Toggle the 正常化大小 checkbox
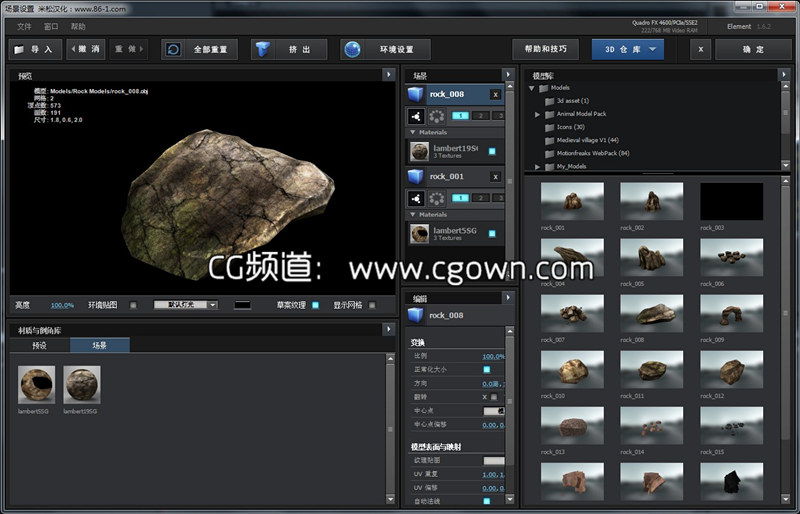Viewport: 800px width, 514px height. pyautogui.click(x=487, y=370)
